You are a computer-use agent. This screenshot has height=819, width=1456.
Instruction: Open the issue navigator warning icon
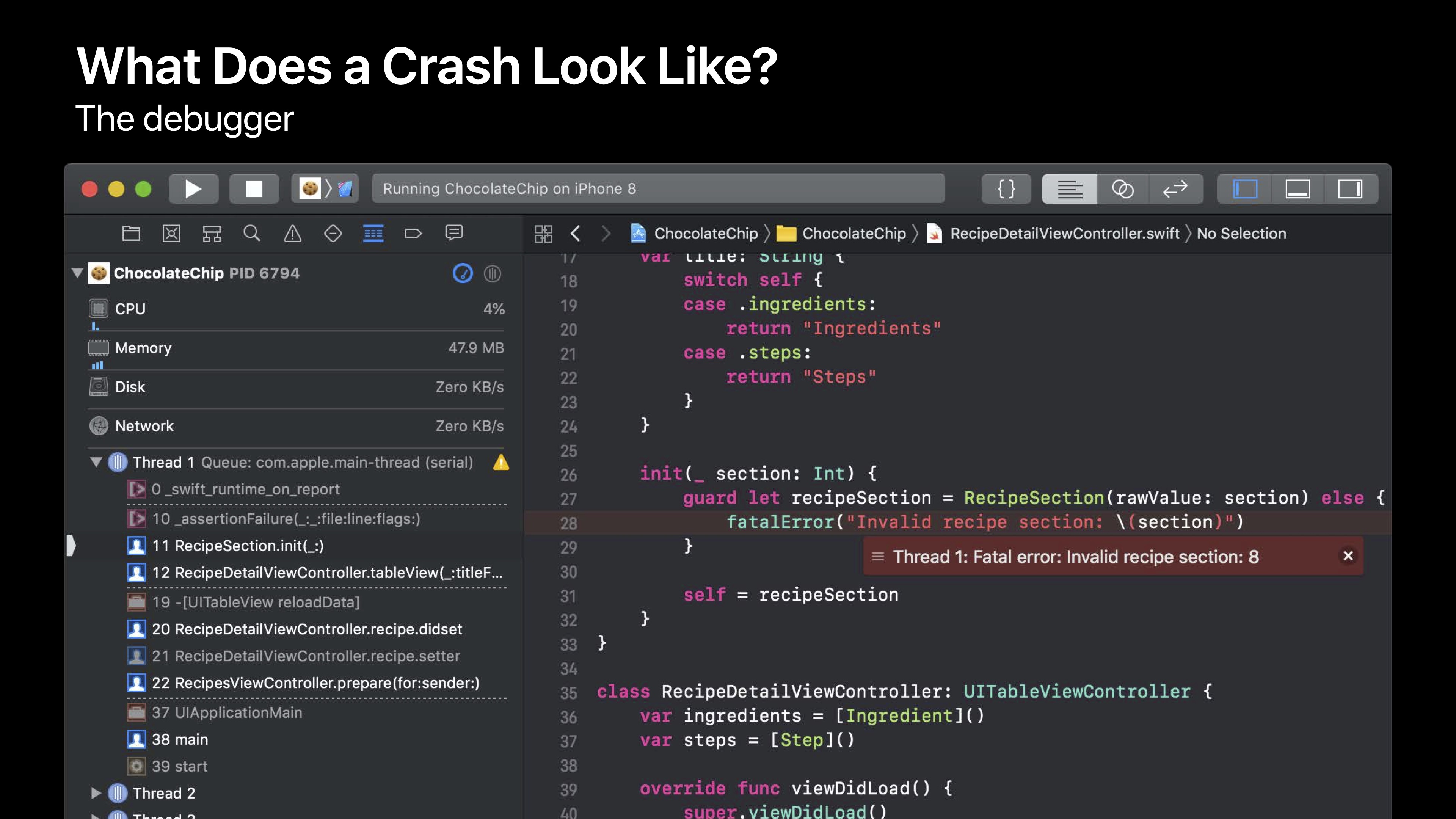click(292, 234)
